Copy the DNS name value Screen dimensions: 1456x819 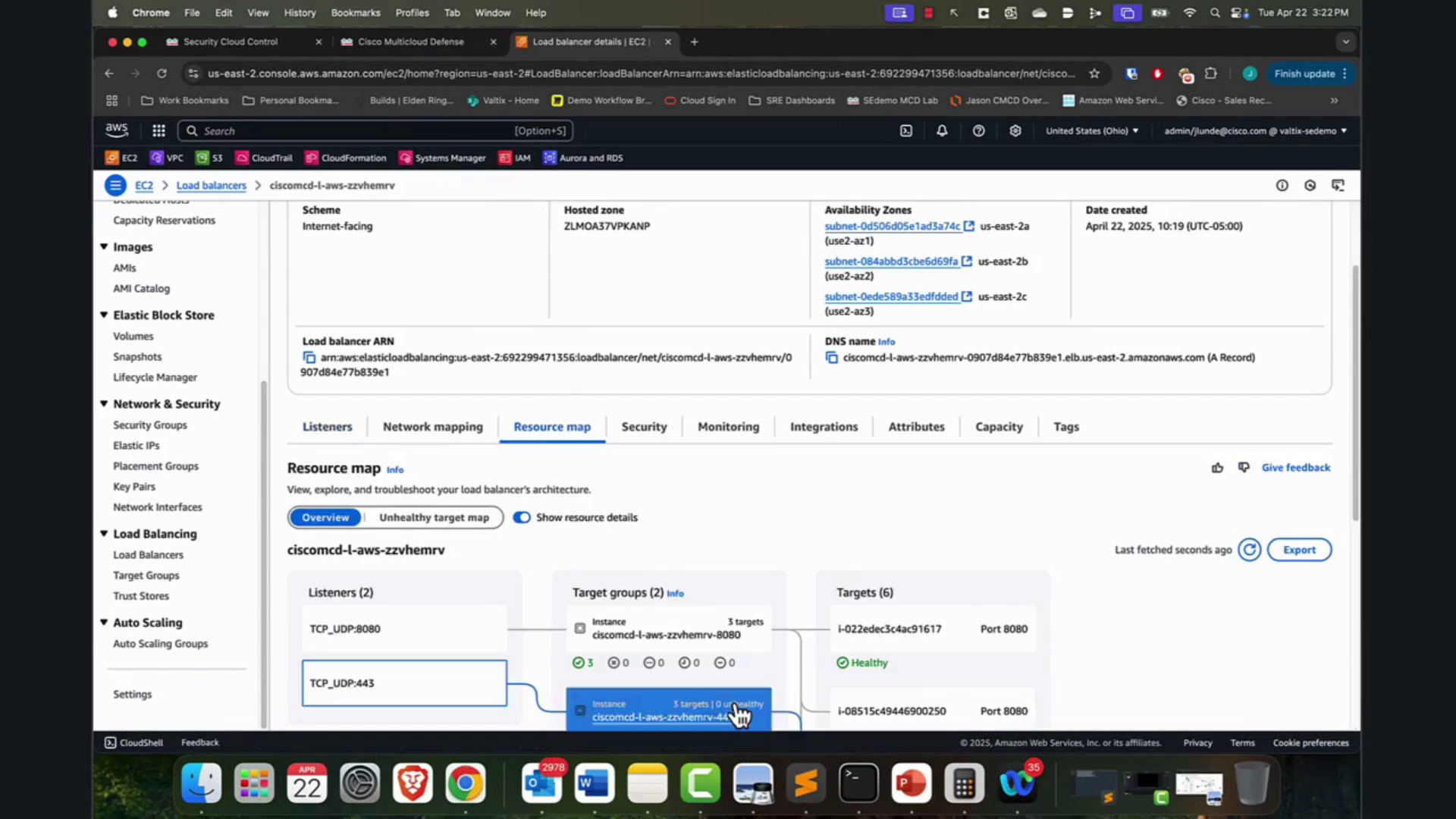click(x=832, y=357)
